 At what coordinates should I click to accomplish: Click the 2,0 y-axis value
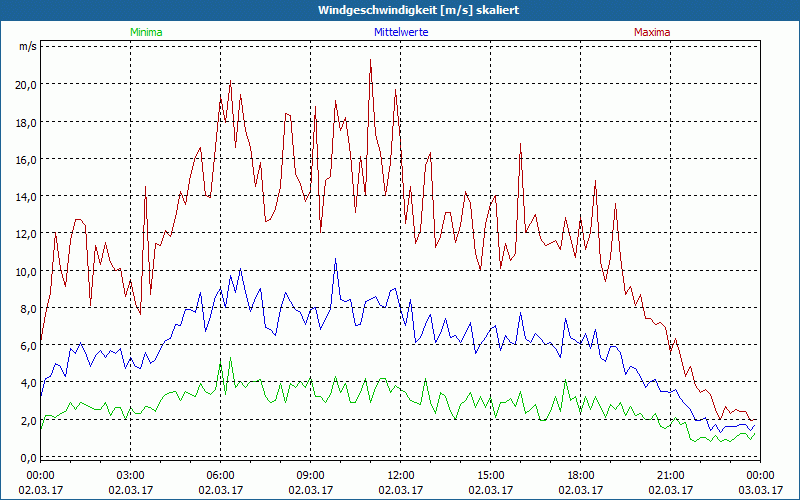coord(28,421)
